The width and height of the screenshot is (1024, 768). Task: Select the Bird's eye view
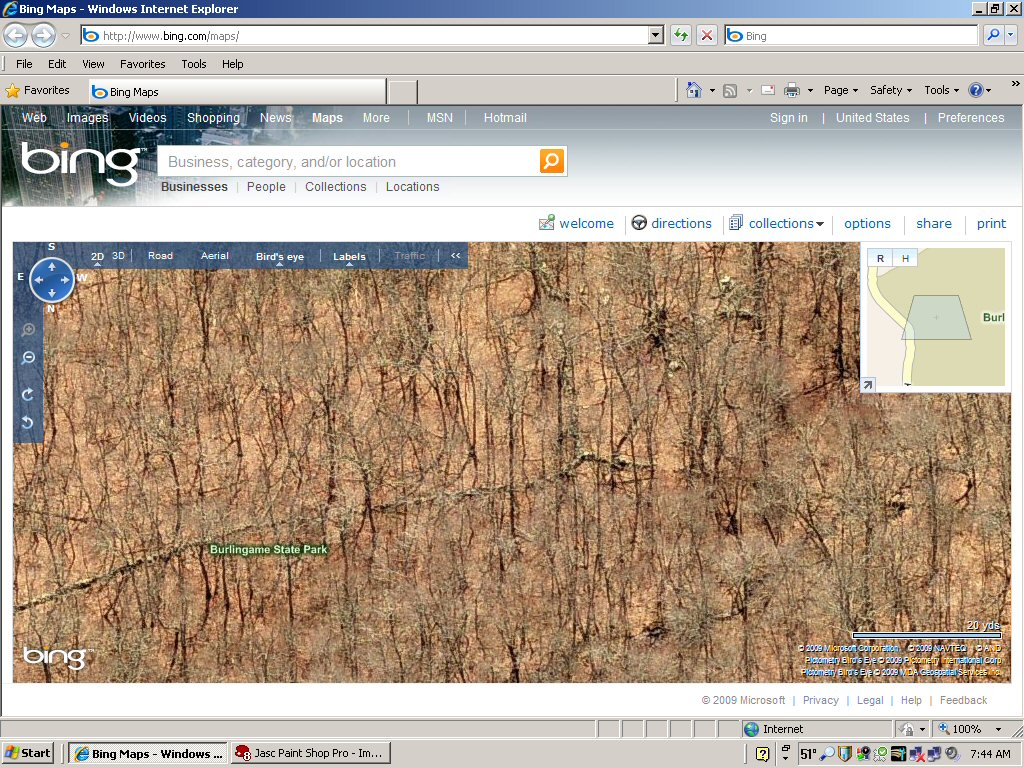click(280, 257)
